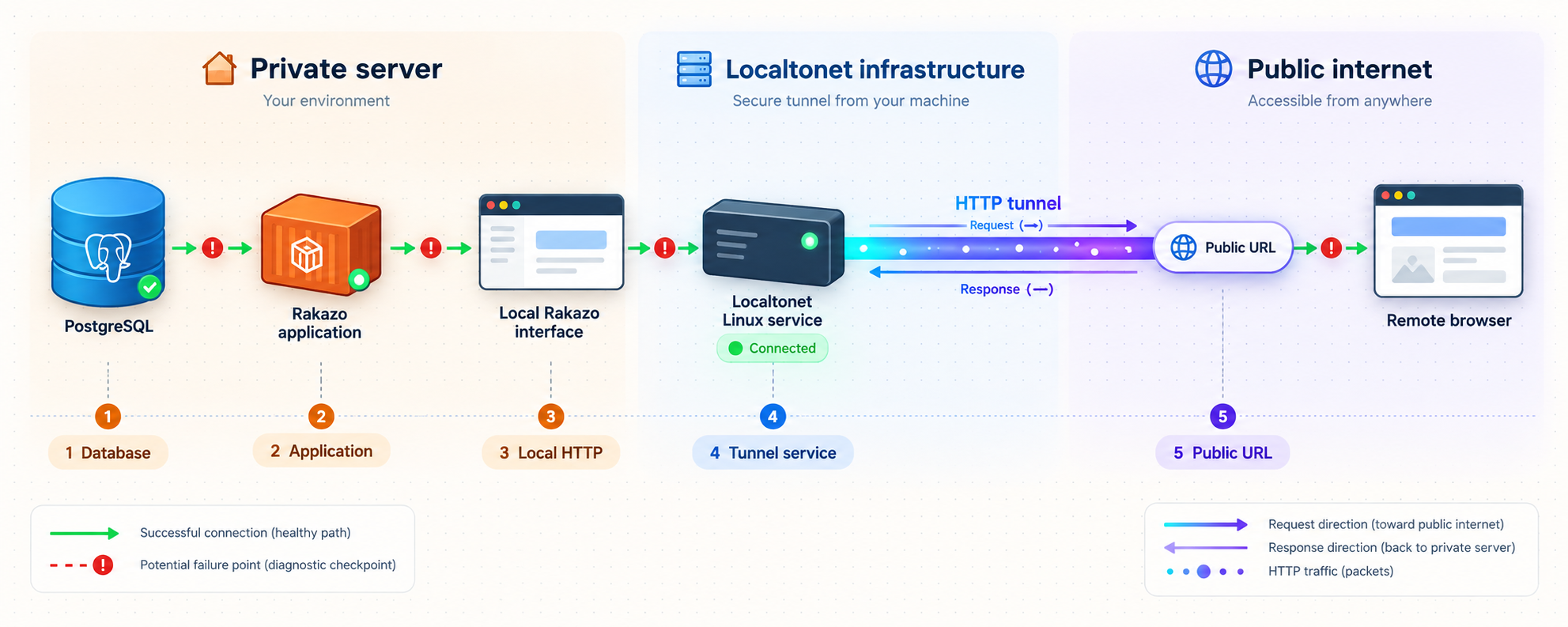Click failure checkpoint between Public URL and Remote browser
The width and height of the screenshot is (1568, 627).
(x=1332, y=248)
